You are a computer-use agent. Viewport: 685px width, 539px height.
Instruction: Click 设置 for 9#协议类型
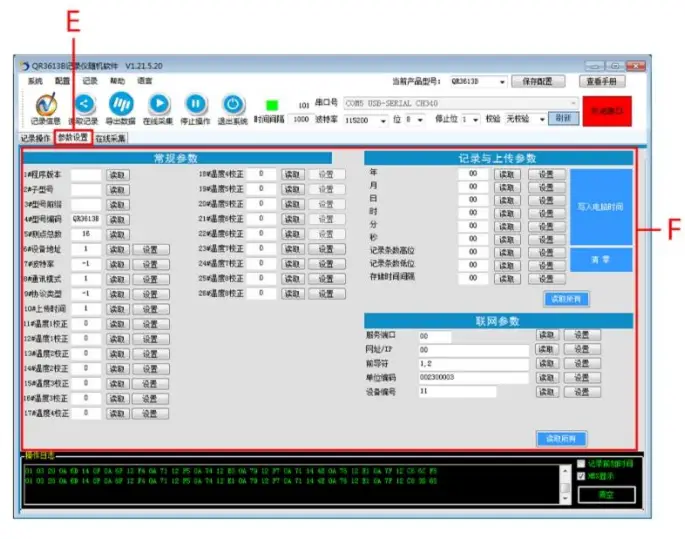150,294
